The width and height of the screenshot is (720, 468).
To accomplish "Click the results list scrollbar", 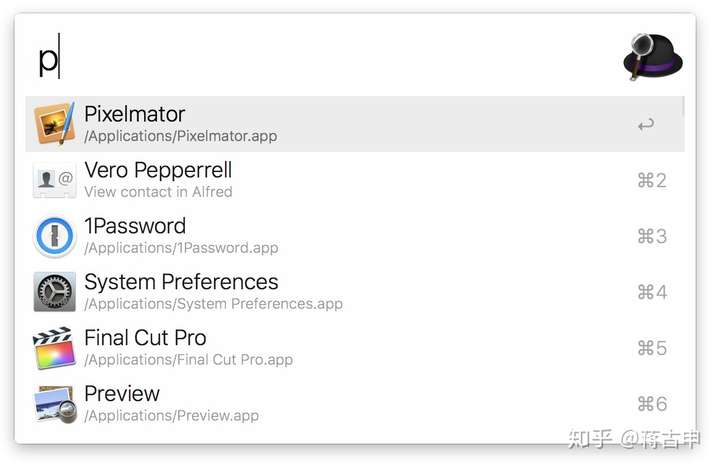I will click(684, 106).
